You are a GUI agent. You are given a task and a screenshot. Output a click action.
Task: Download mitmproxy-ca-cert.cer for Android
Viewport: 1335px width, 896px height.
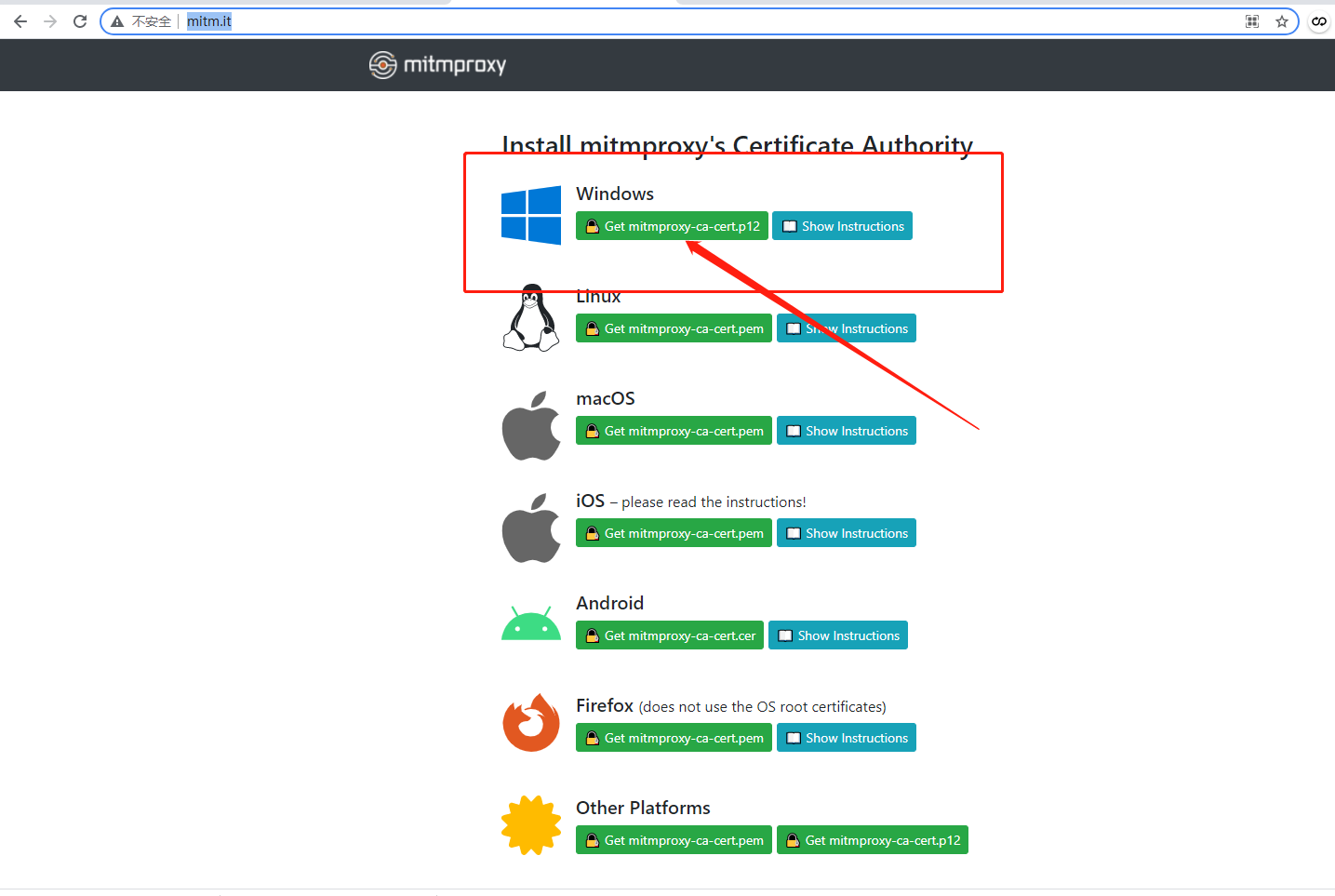(x=669, y=635)
